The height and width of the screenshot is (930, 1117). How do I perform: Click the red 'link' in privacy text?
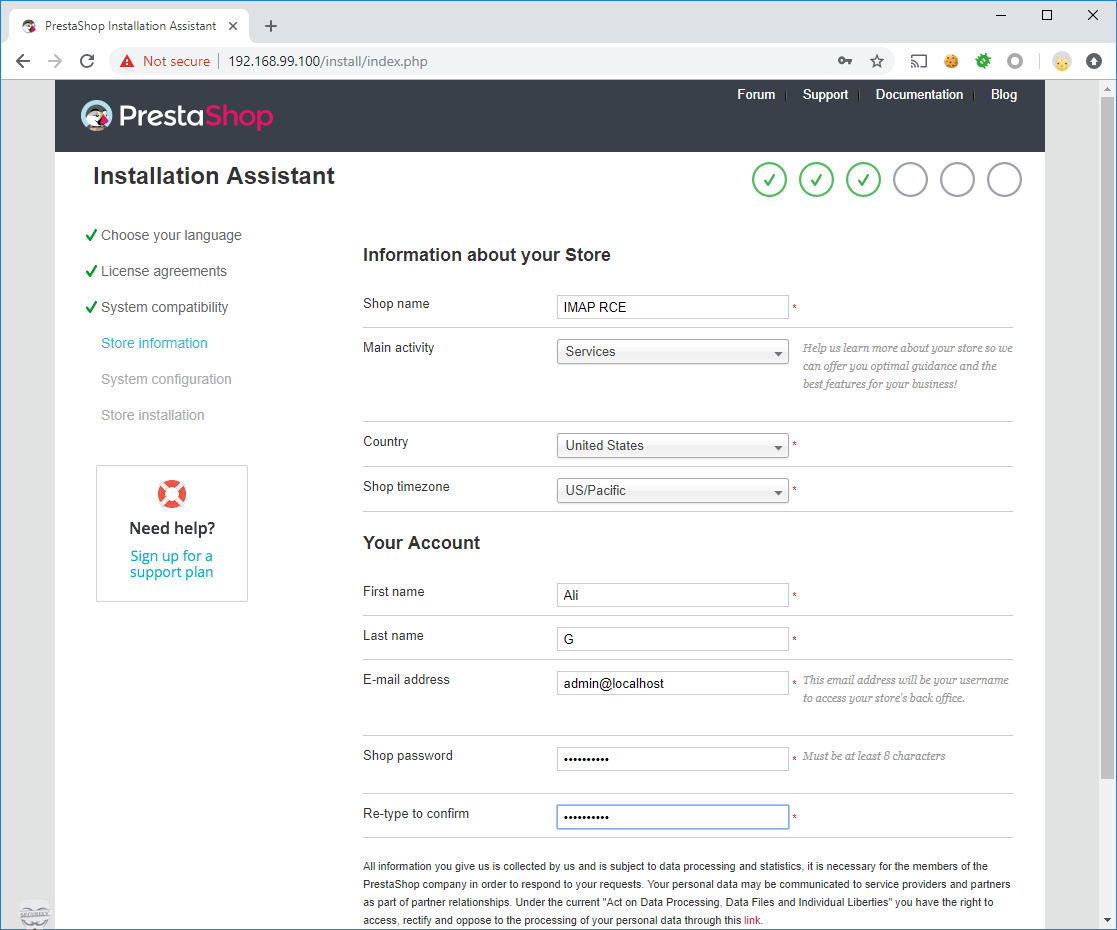click(x=752, y=920)
